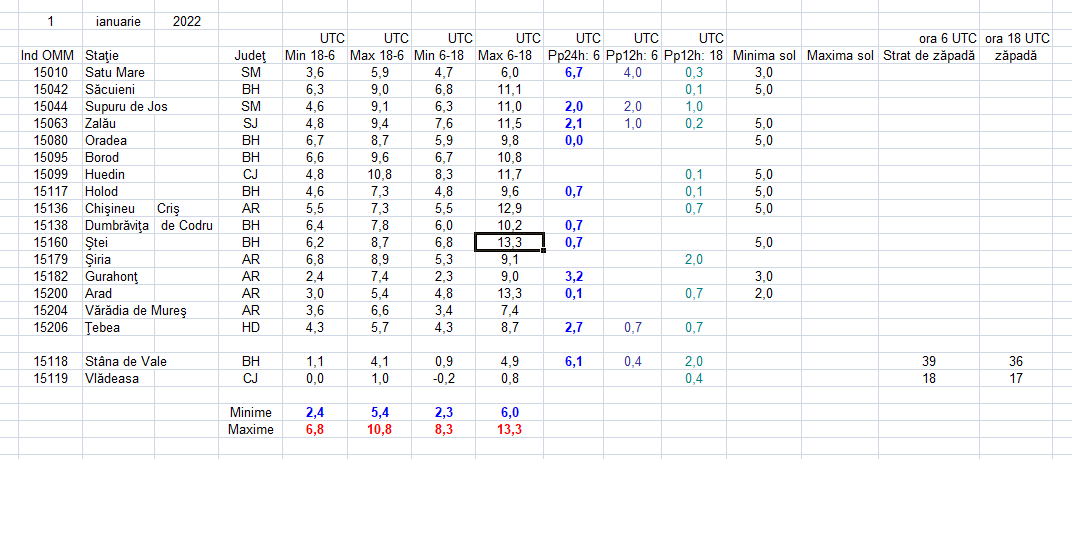1072x540 pixels.
Task: Select Gurahonţ's Pp24h value 3,2
Action: tap(574, 277)
